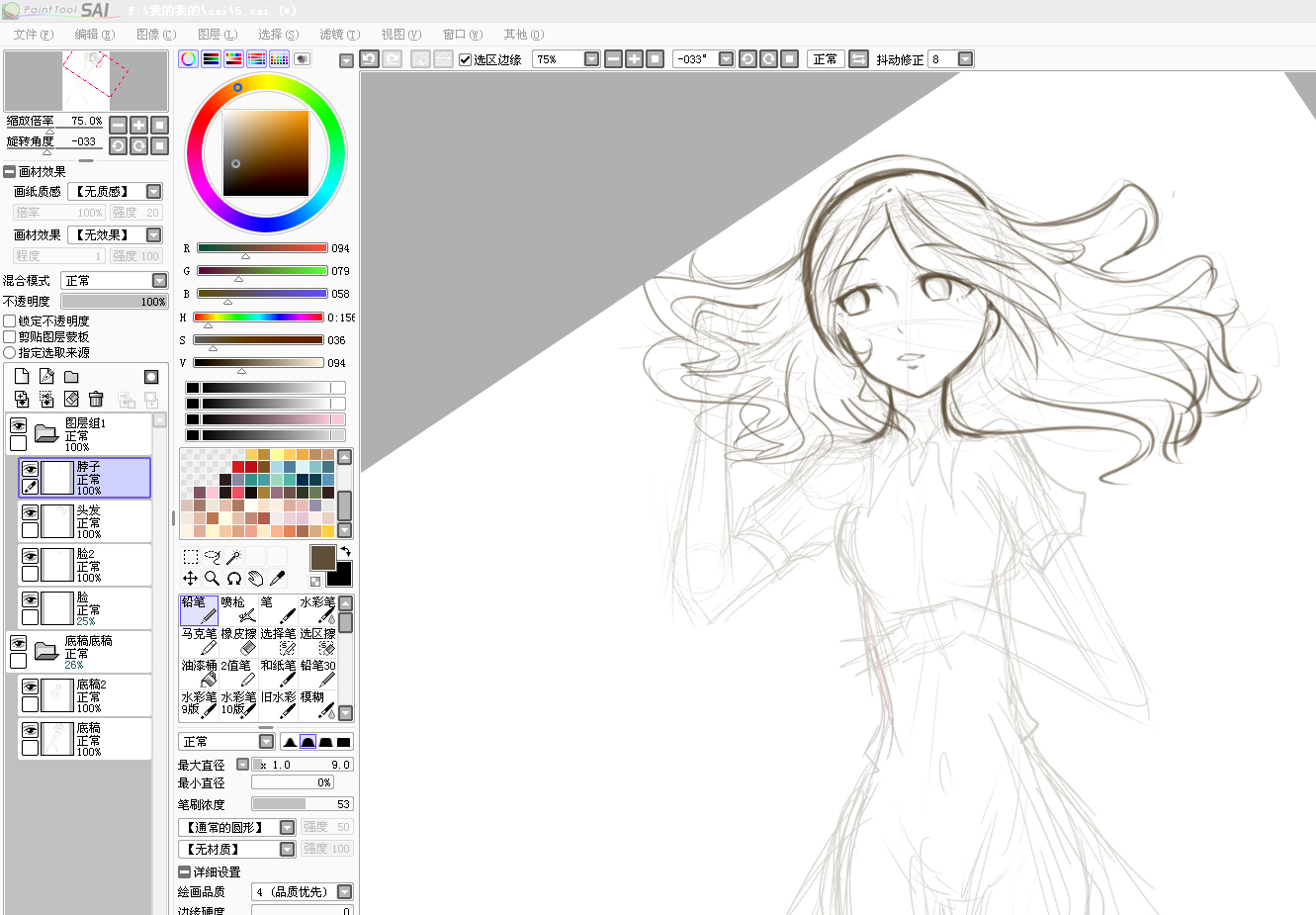Choose the 油漆桶 paint bucket tool
Viewport: 1316px width, 915px height.
(199, 673)
